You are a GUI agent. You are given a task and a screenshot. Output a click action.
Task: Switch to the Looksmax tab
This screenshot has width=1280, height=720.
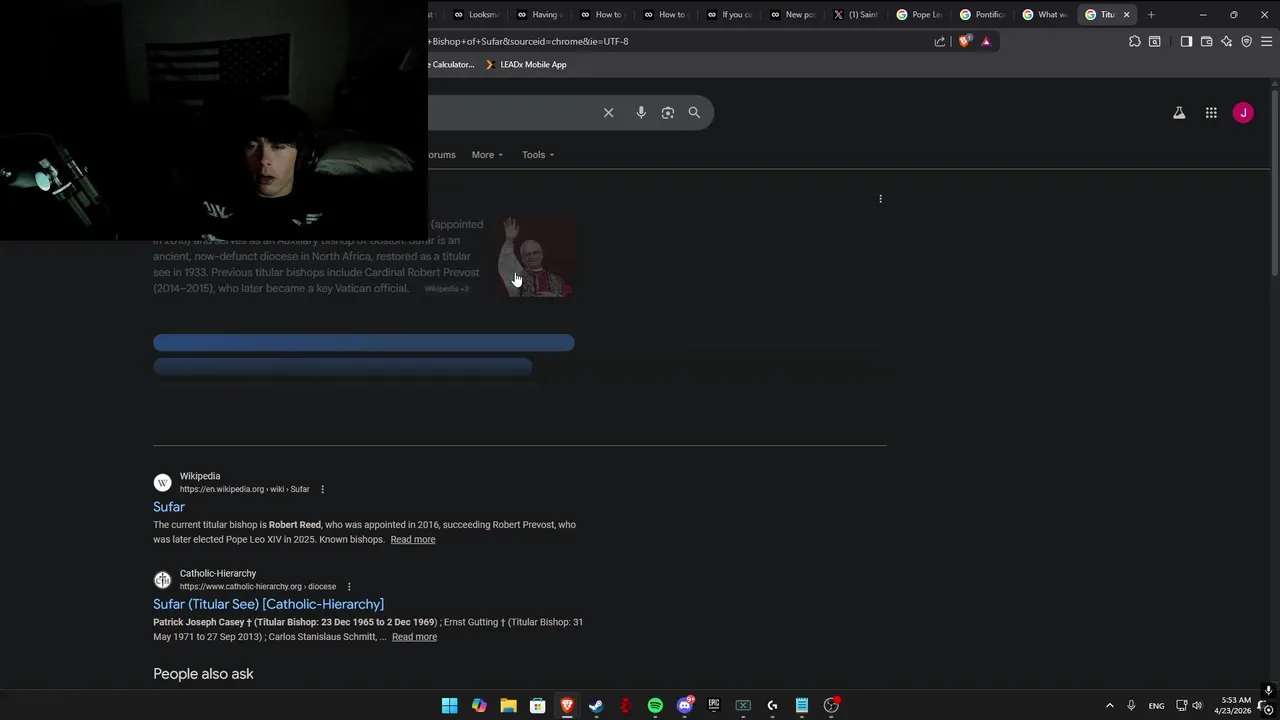click(x=476, y=15)
